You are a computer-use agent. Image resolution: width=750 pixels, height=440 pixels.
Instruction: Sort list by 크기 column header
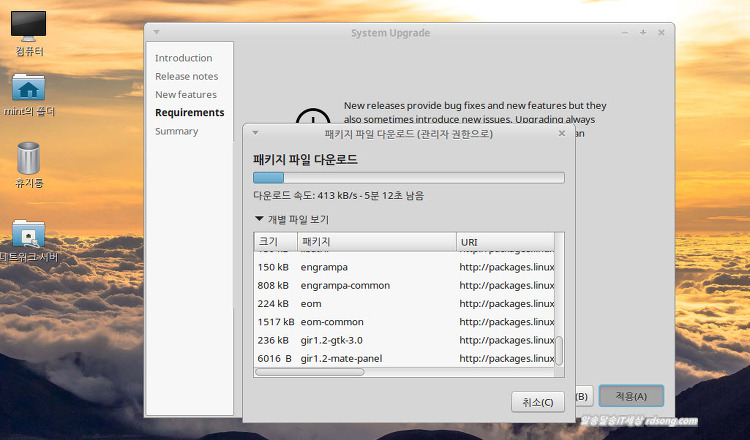274,242
